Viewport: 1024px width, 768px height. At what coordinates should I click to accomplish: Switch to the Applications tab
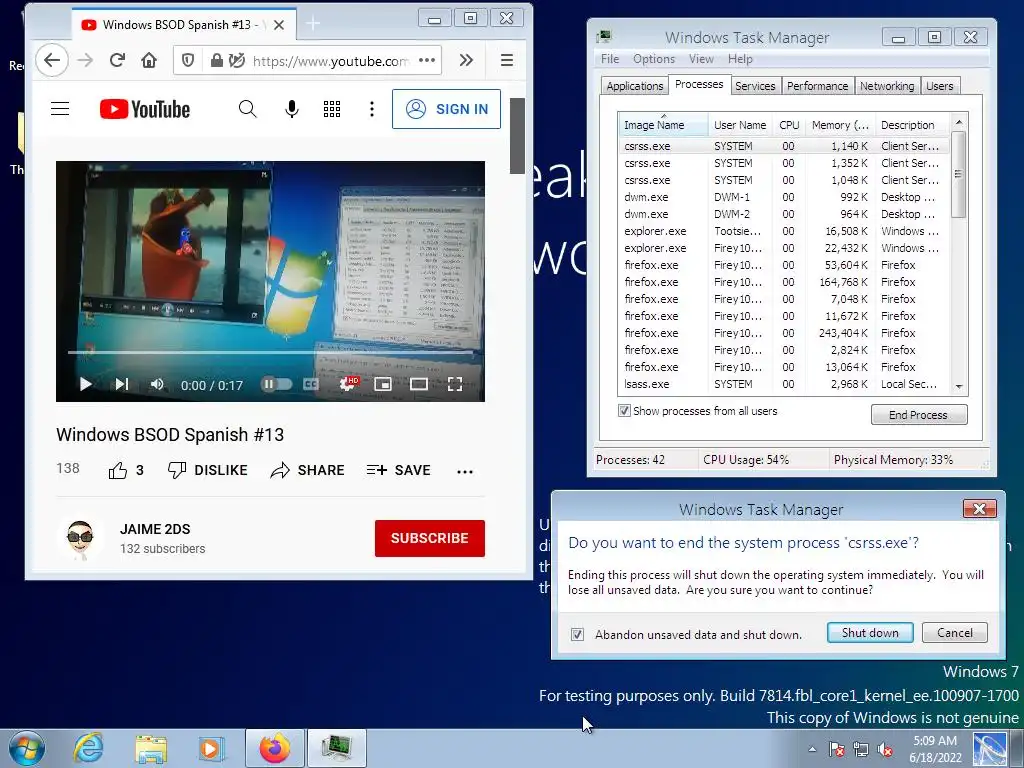[634, 86]
